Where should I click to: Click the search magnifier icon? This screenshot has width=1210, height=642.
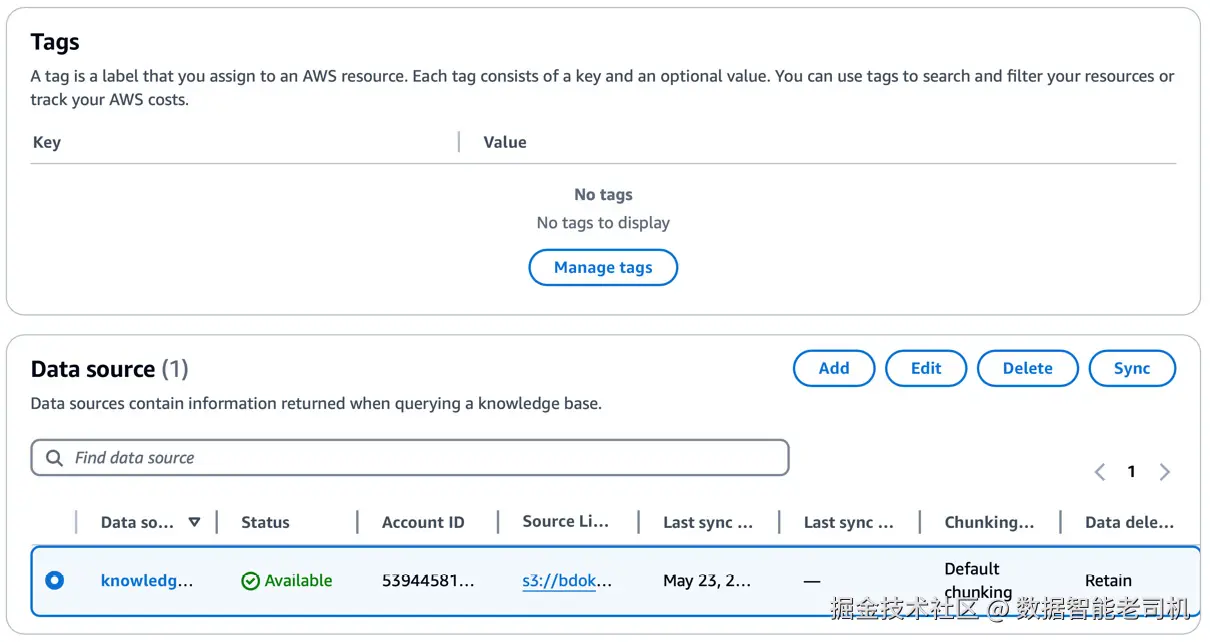54,458
